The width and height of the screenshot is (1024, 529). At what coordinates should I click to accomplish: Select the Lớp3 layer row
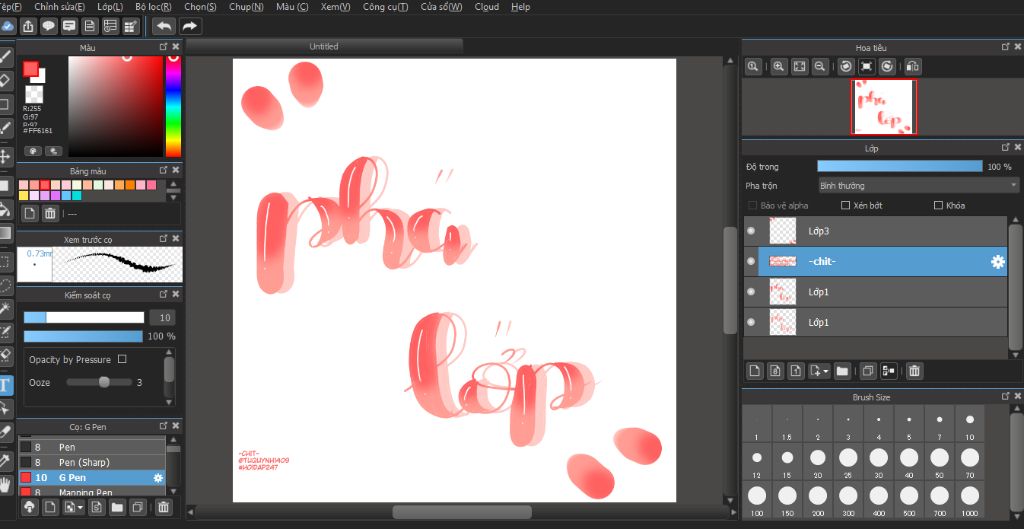click(875, 231)
